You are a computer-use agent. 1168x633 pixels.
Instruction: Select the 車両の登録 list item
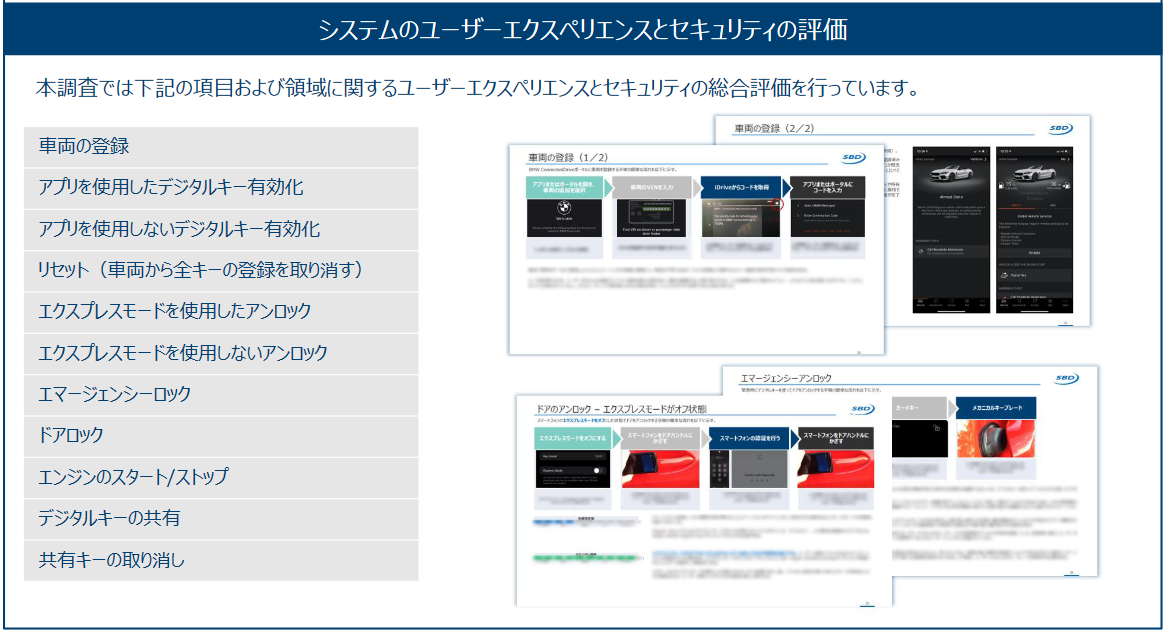221,146
